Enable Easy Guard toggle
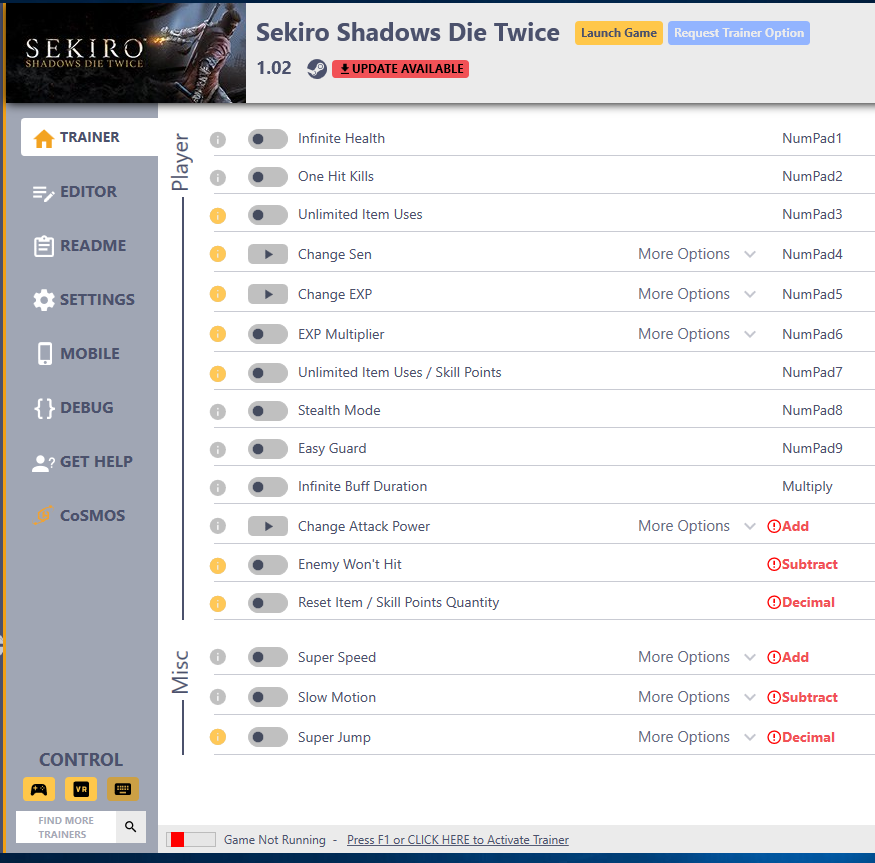875x863 pixels. [268, 449]
